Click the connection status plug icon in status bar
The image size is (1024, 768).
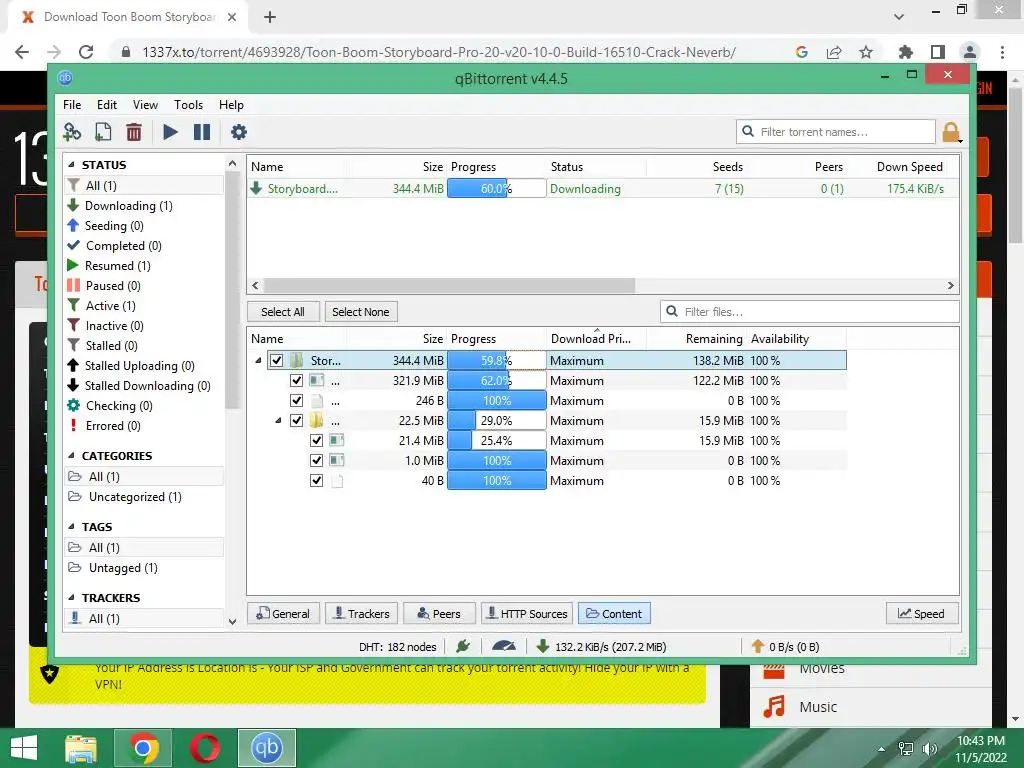(463, 647)
